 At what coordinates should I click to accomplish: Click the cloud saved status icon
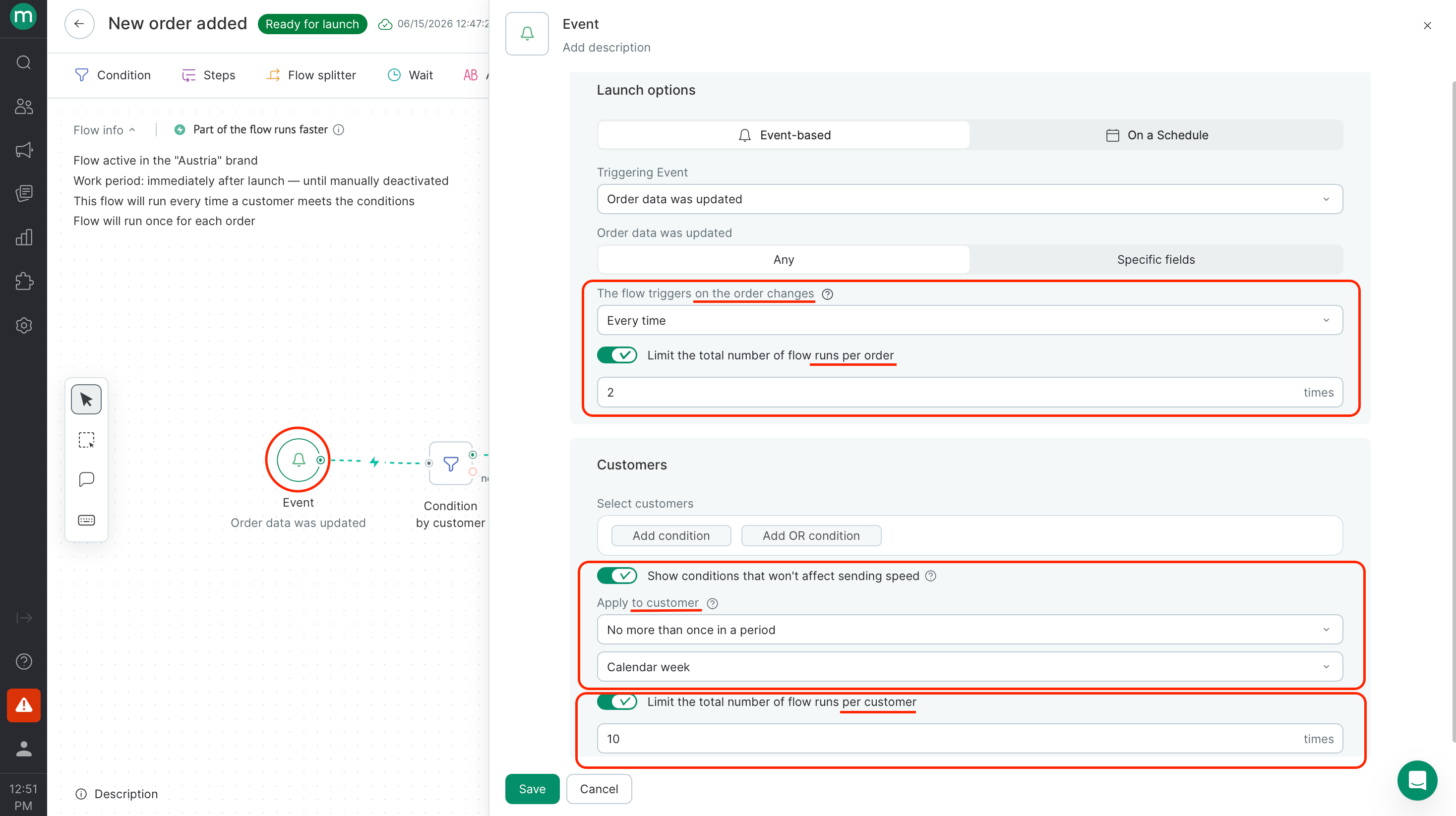(385, 24)
